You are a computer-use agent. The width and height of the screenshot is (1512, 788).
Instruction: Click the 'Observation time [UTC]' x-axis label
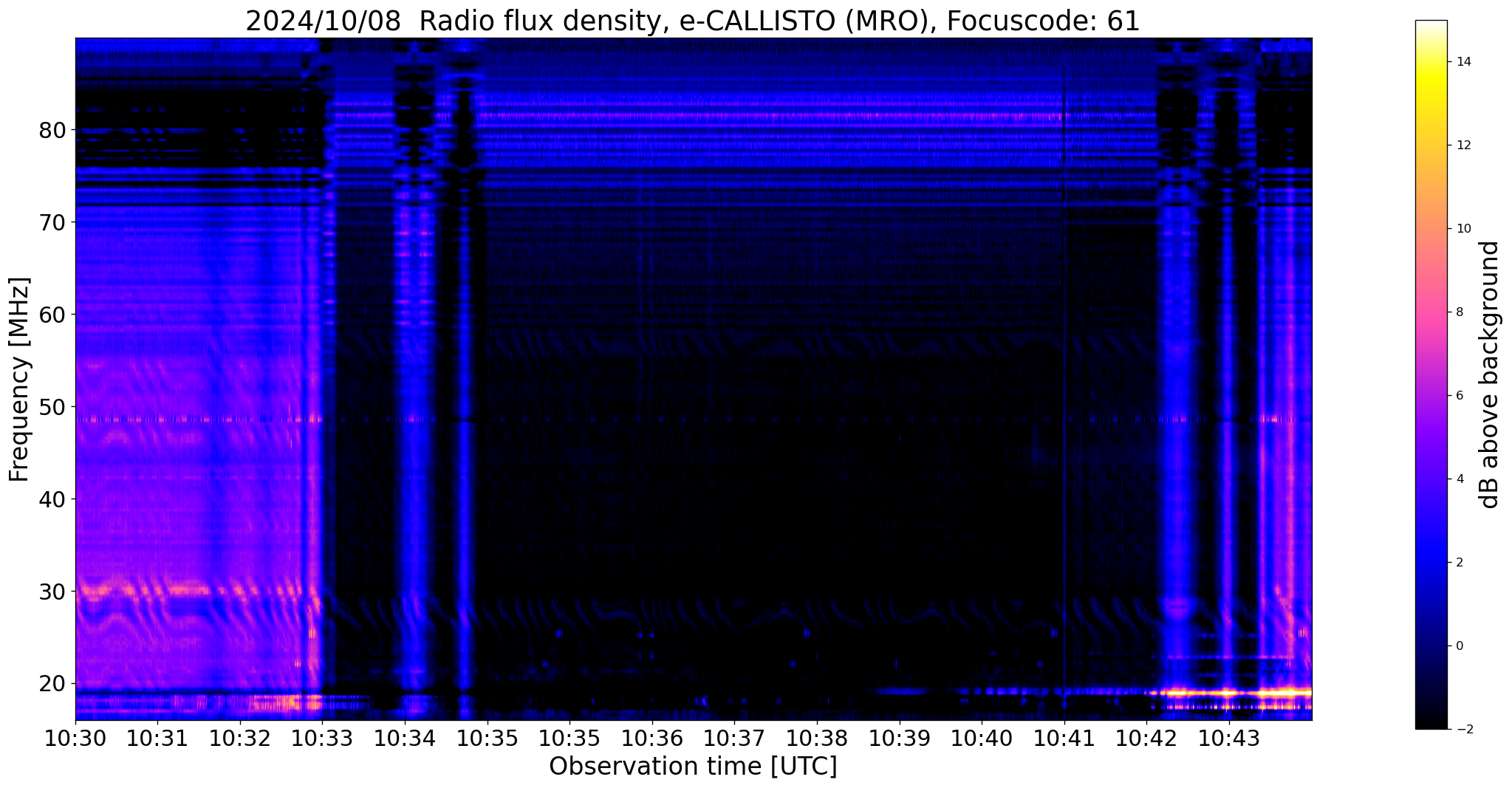coord(693,767)
